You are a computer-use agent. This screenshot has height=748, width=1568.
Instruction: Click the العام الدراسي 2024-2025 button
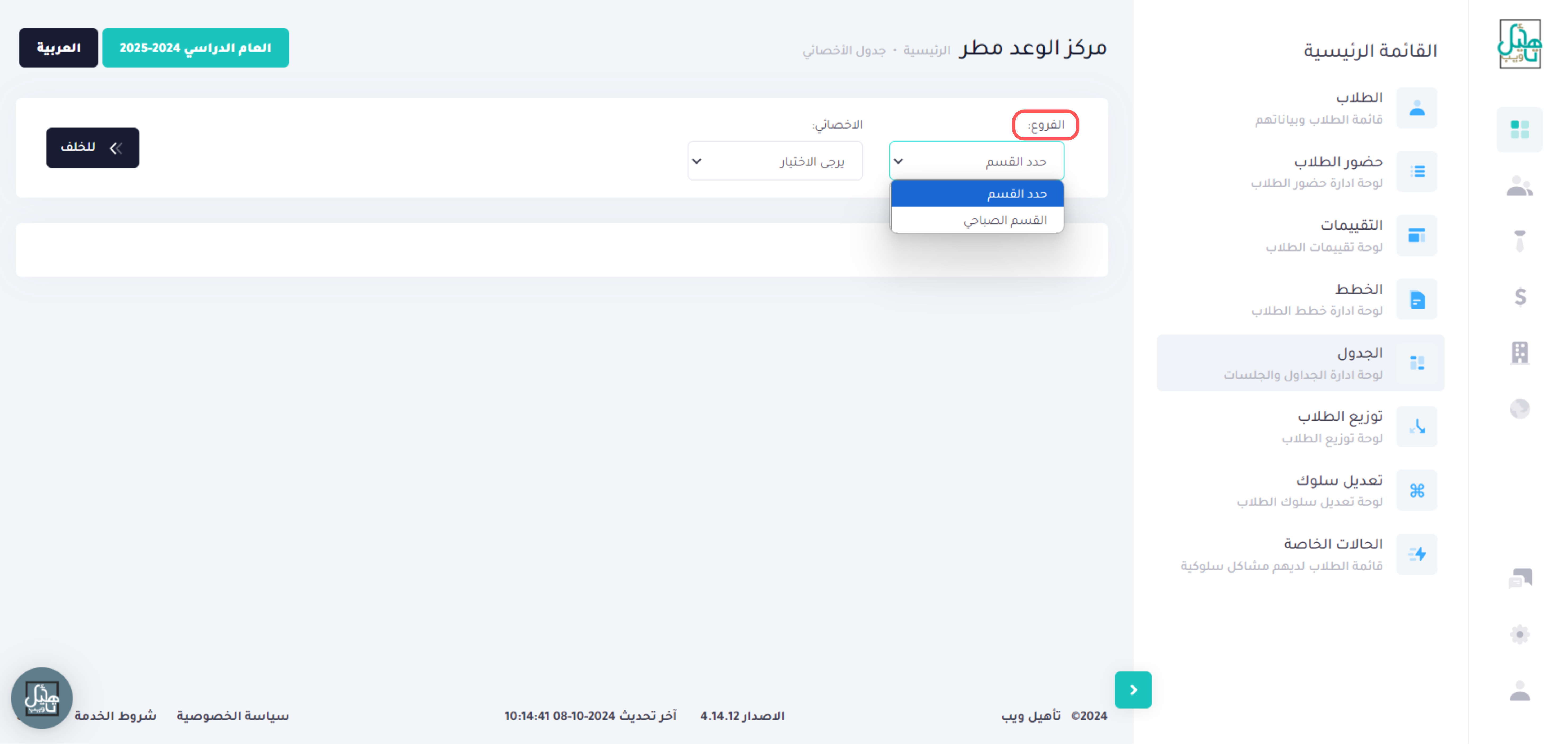point(195,48)
